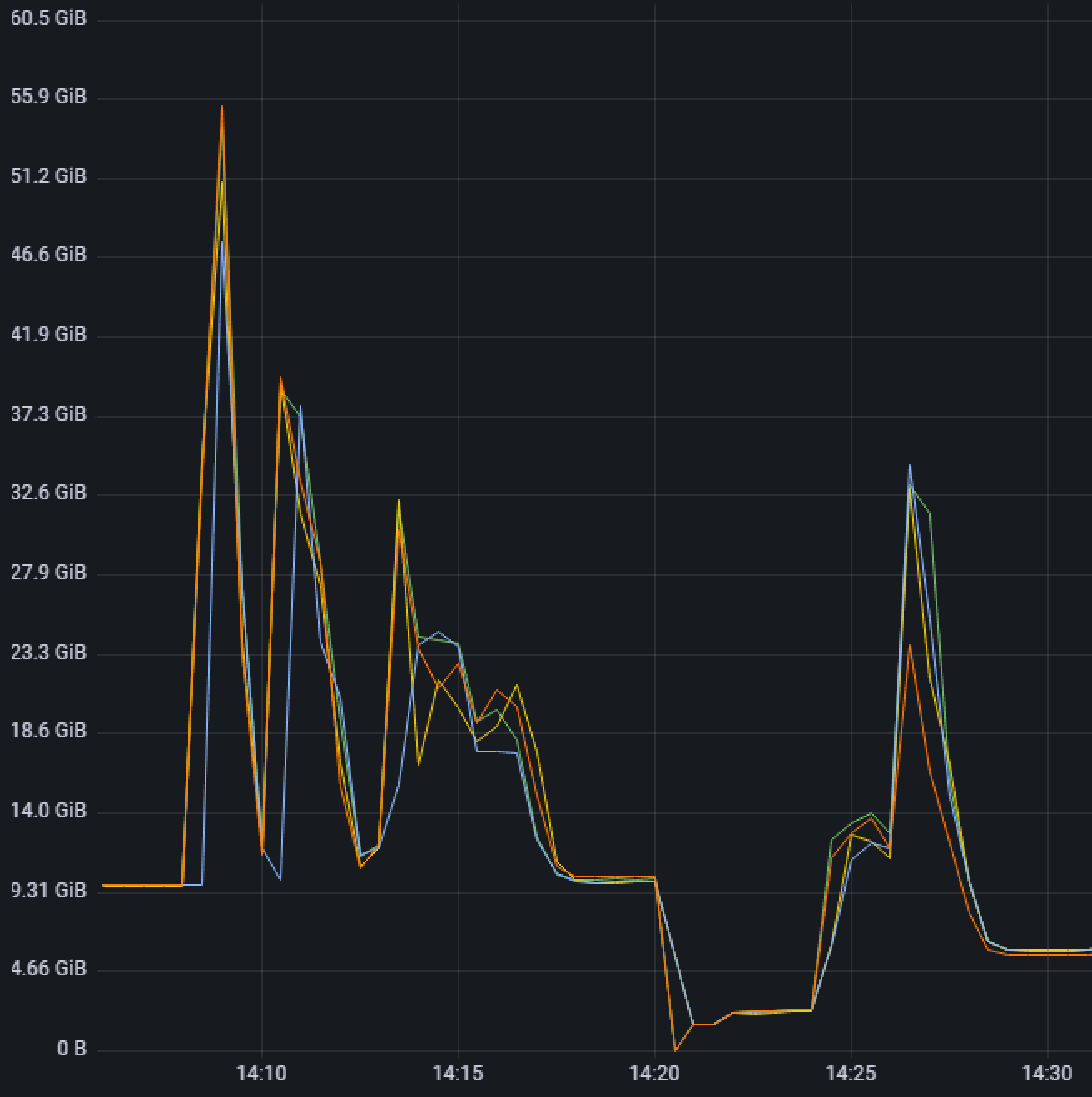Image resolution: width=1092 pixels, height=1097 pixels.
Task: Select the 14:30 time axis label
Action: click(1047, 1074)
